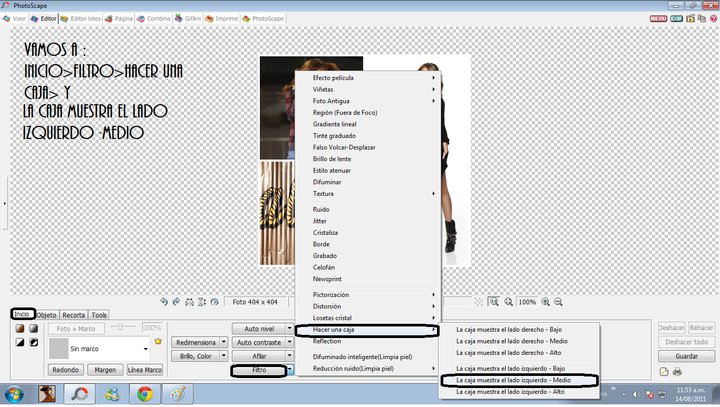This screenshot has width=720, height=407.
Task: Click the arbitrary rotation icon
Action: point(214,302)
